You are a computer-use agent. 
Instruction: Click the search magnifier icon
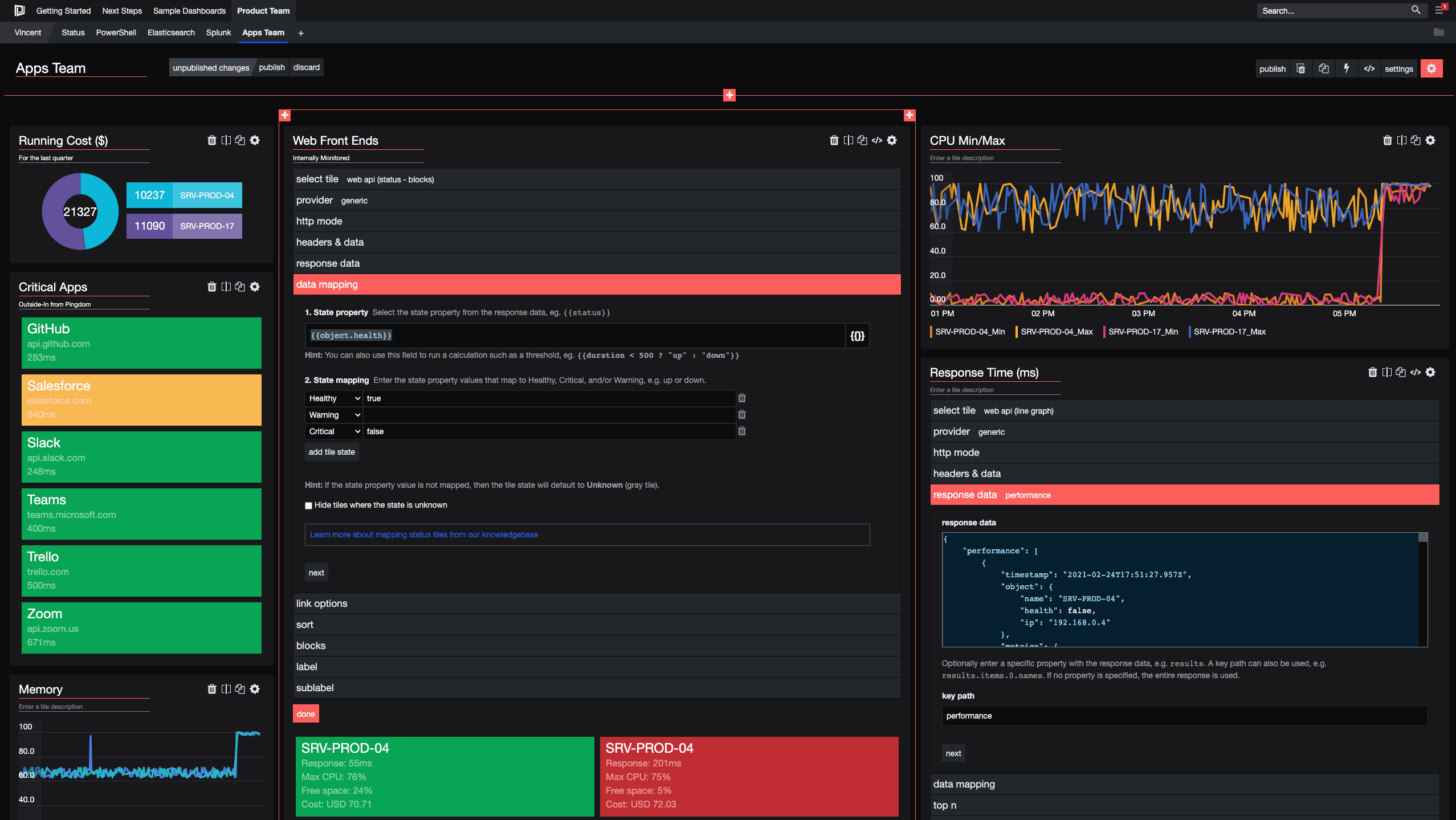[x=1416, y=10]
